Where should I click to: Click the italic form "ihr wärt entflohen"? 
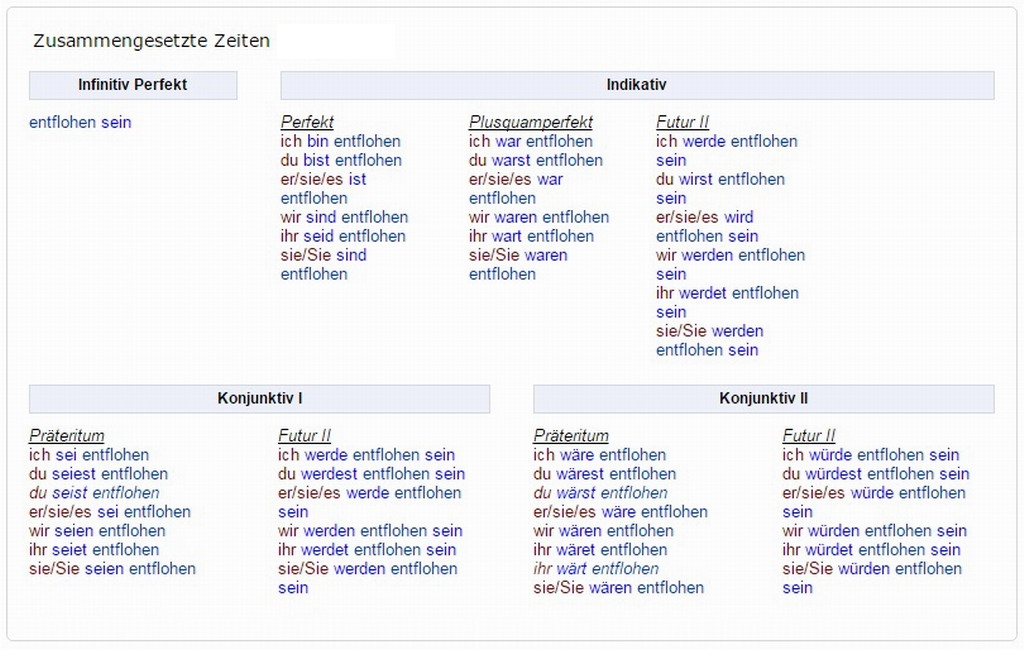pos(596,569)
